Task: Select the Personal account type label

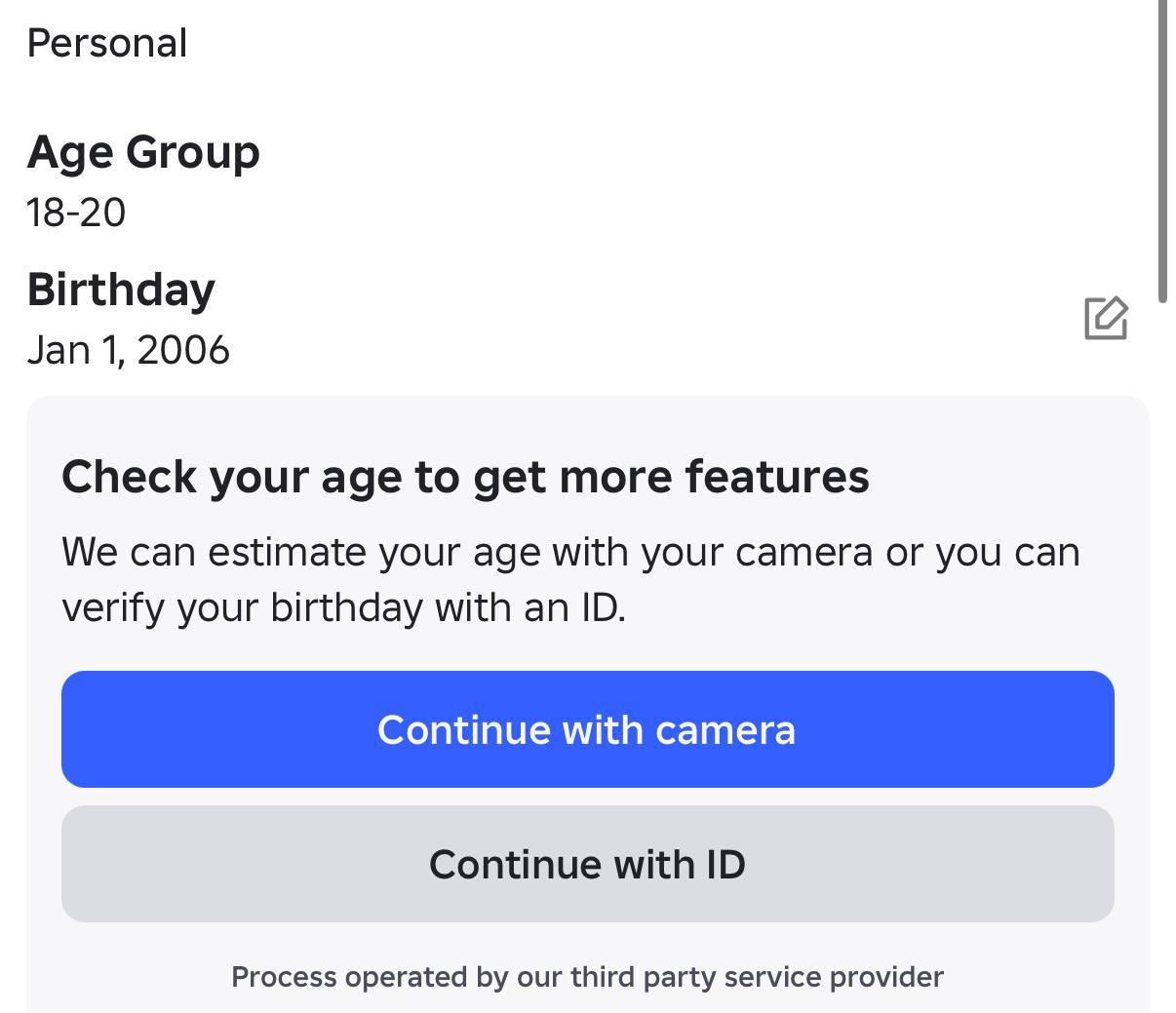Action: coord(107,44)
